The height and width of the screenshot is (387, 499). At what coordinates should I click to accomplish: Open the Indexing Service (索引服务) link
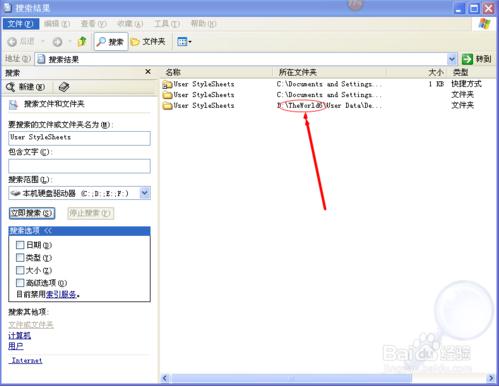pyautogui.click(x=61, y=294)
